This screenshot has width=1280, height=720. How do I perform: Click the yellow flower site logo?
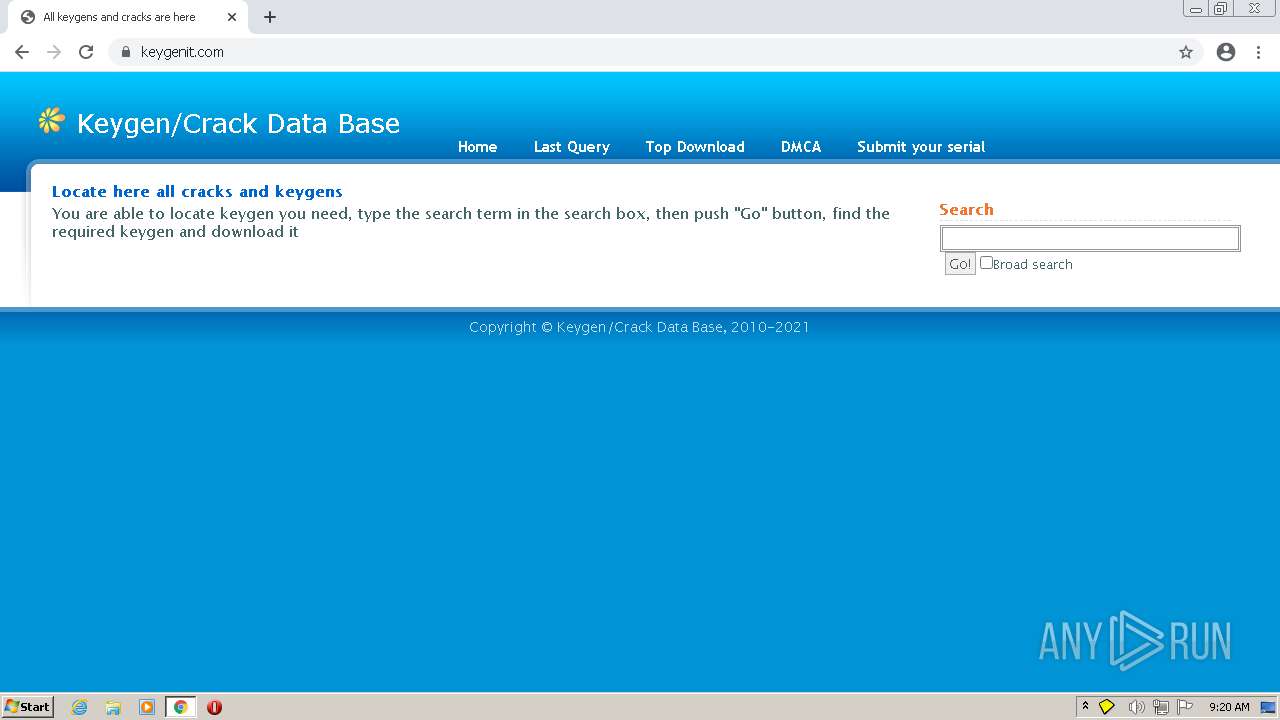click(x=51, y=121)
